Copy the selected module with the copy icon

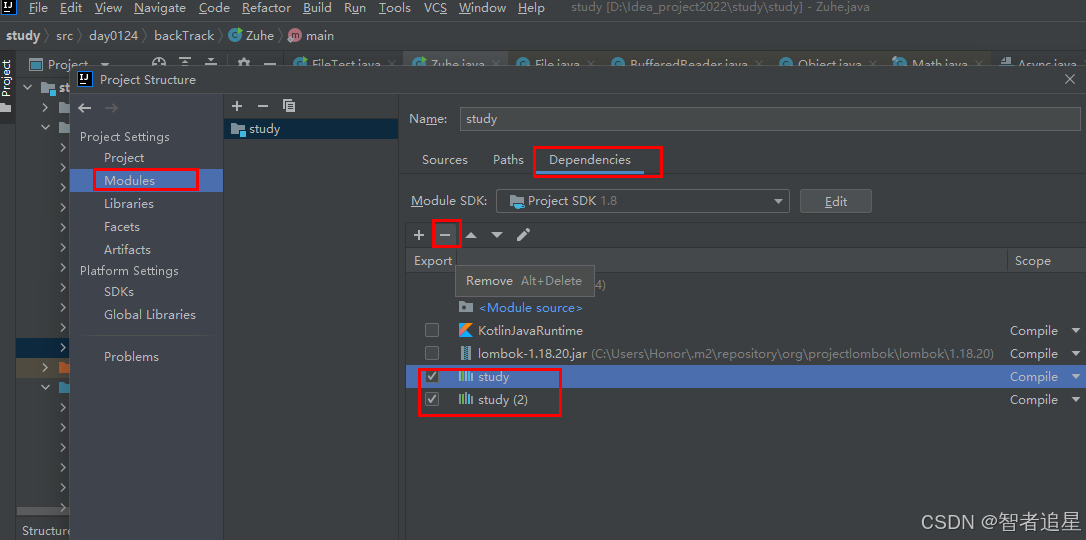click(289, 106)
